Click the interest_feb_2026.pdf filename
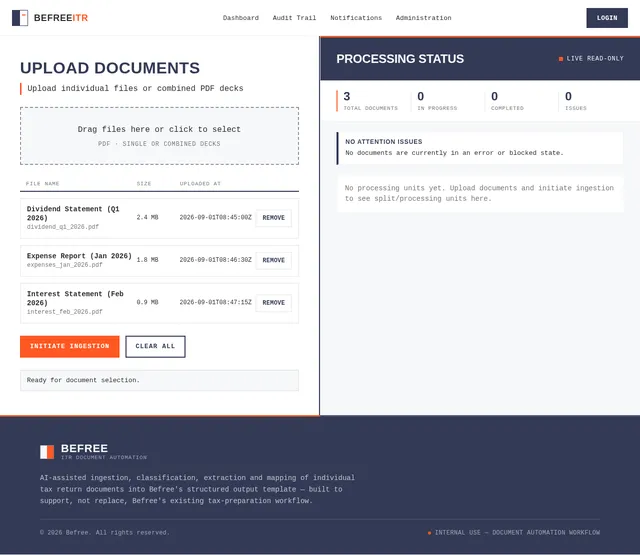Screen dimensions: 640x555 coord(64,312)
